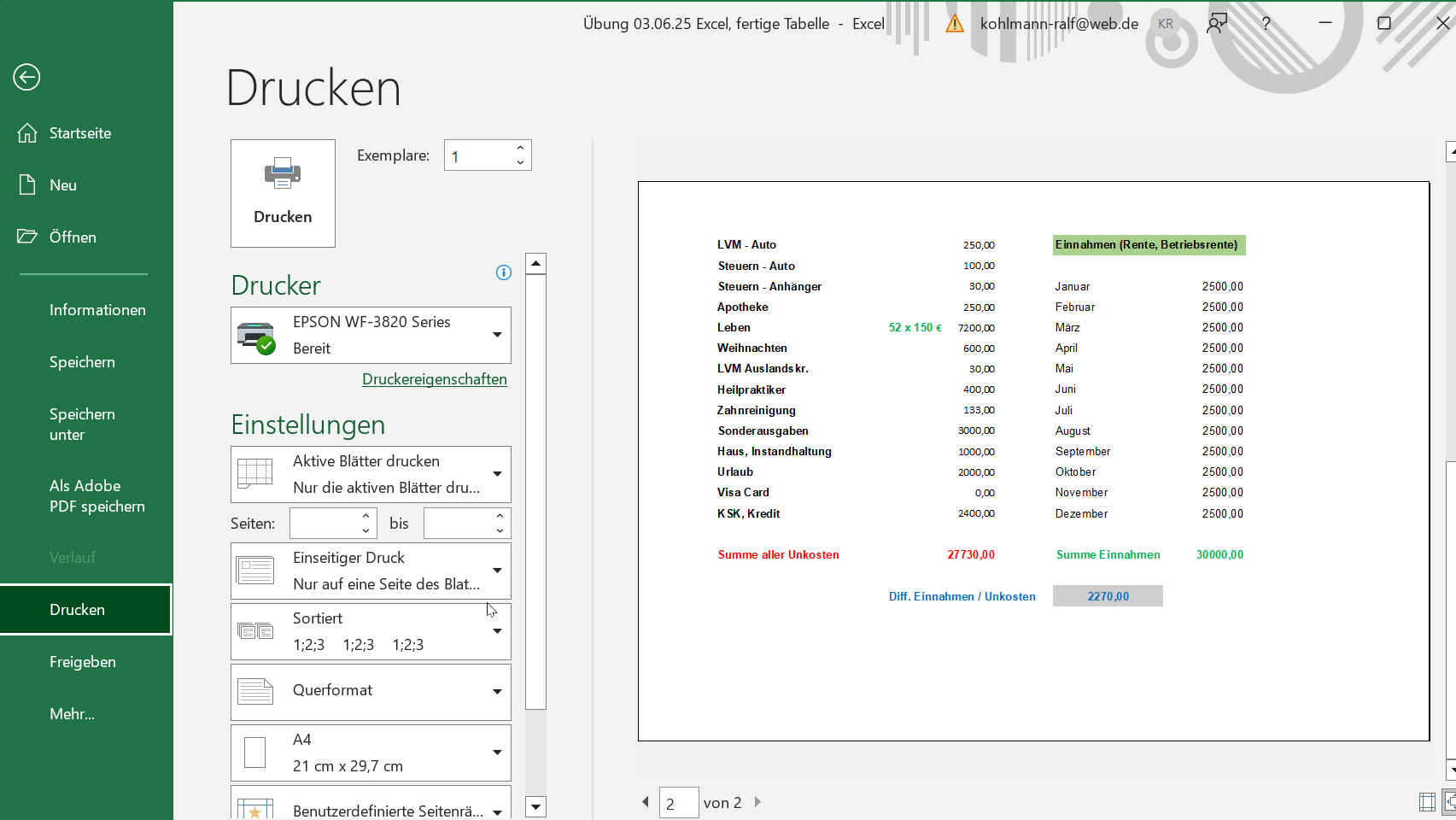
Task: Click the Druckereigenschaften link
Action: pos(434,379)
